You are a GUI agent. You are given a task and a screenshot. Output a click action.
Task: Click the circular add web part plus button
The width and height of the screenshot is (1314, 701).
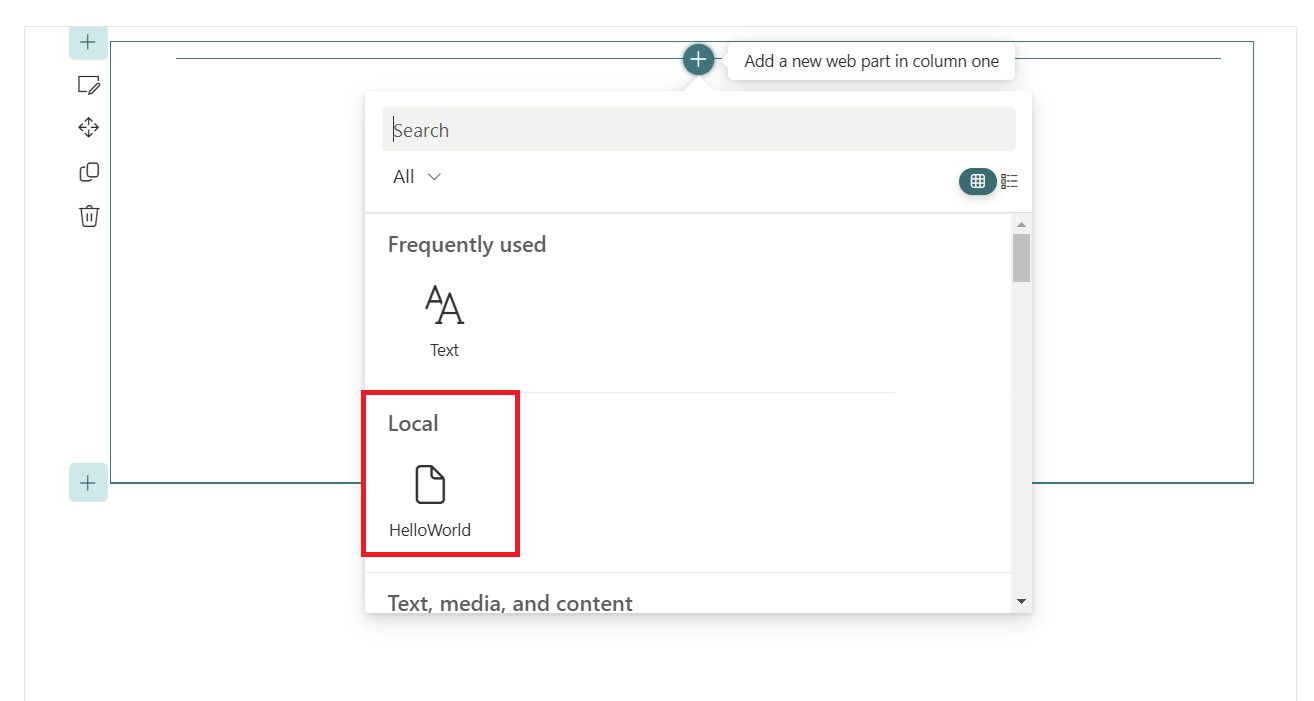tap(698, 60)
